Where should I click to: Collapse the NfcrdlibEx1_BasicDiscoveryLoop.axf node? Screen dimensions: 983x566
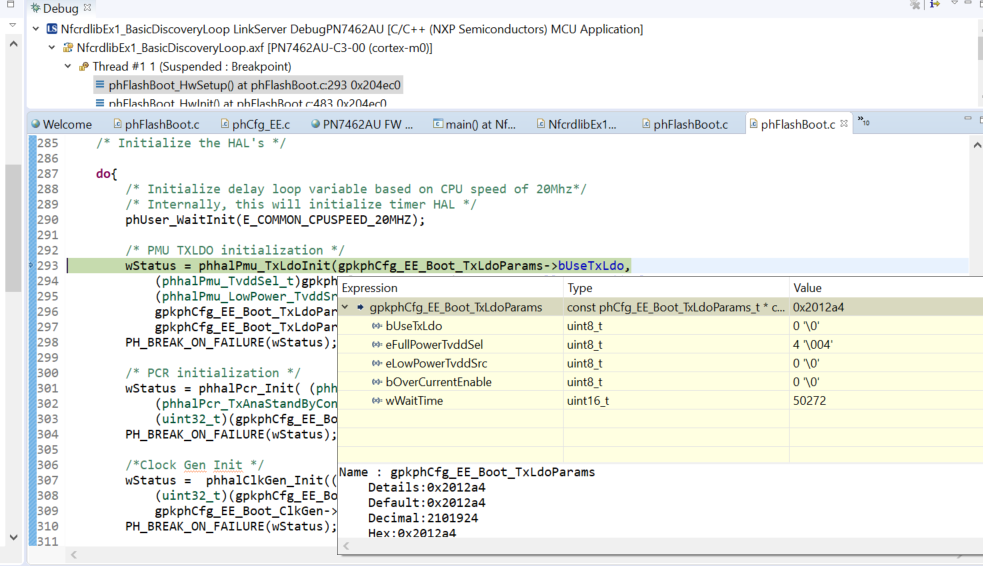point(52,48)
